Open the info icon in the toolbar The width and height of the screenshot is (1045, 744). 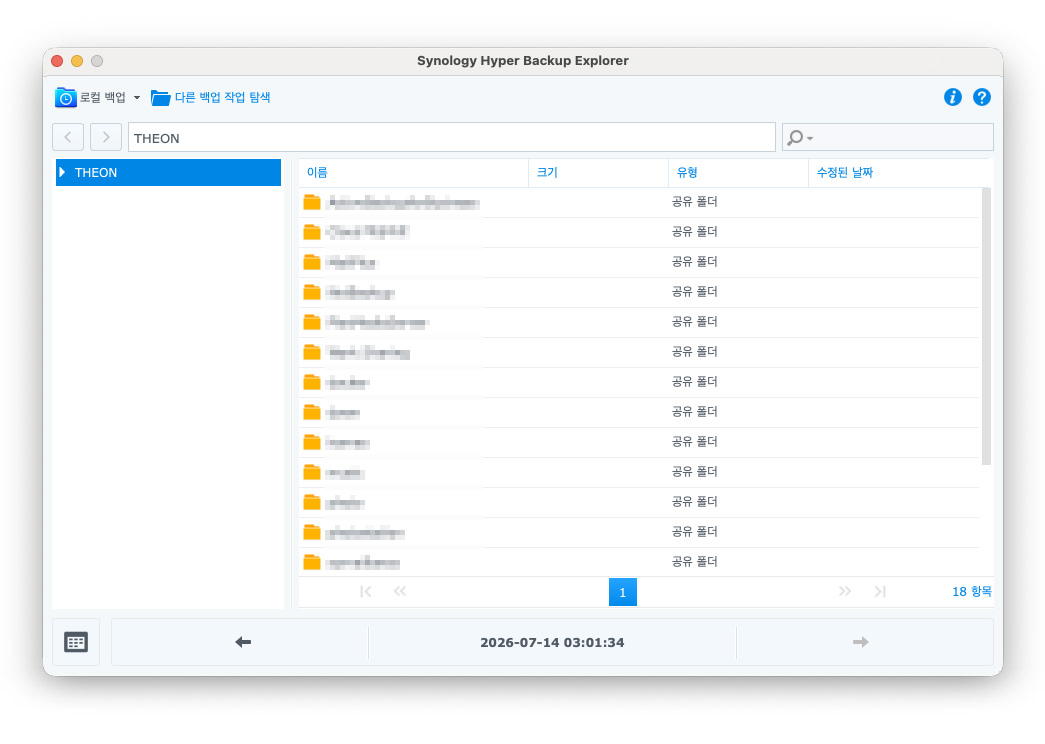click(952, 97)
